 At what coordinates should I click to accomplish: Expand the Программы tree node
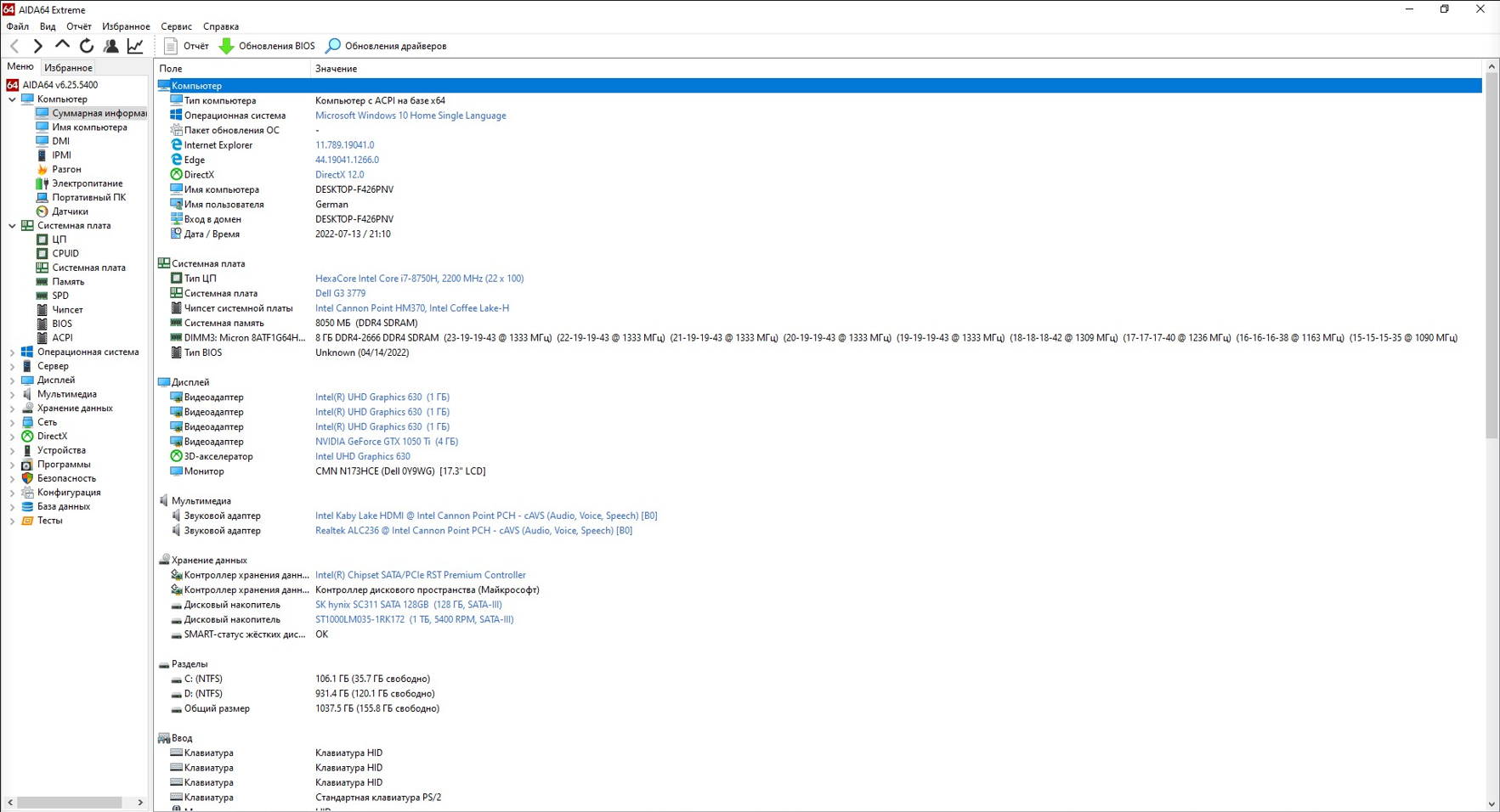pyautogui.click(x=12, y=465)
